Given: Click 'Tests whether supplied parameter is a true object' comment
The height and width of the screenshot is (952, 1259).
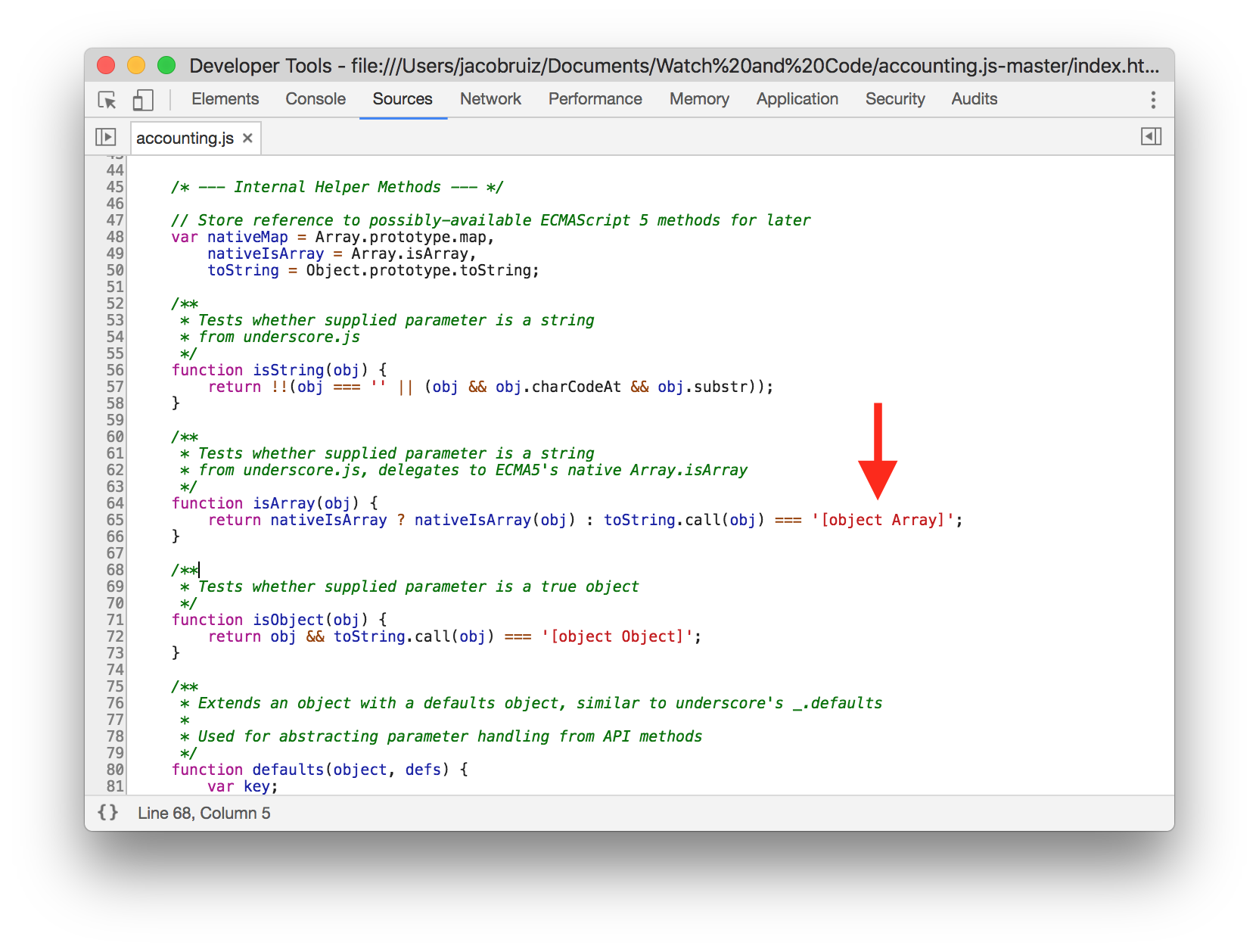Looking at the screenshot, I should click(418, 586).
